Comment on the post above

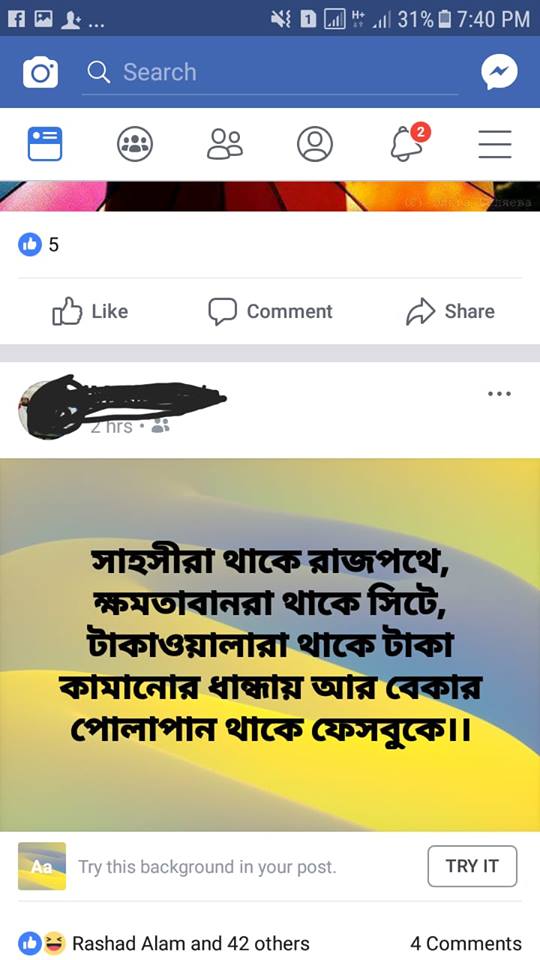point(270,311)
